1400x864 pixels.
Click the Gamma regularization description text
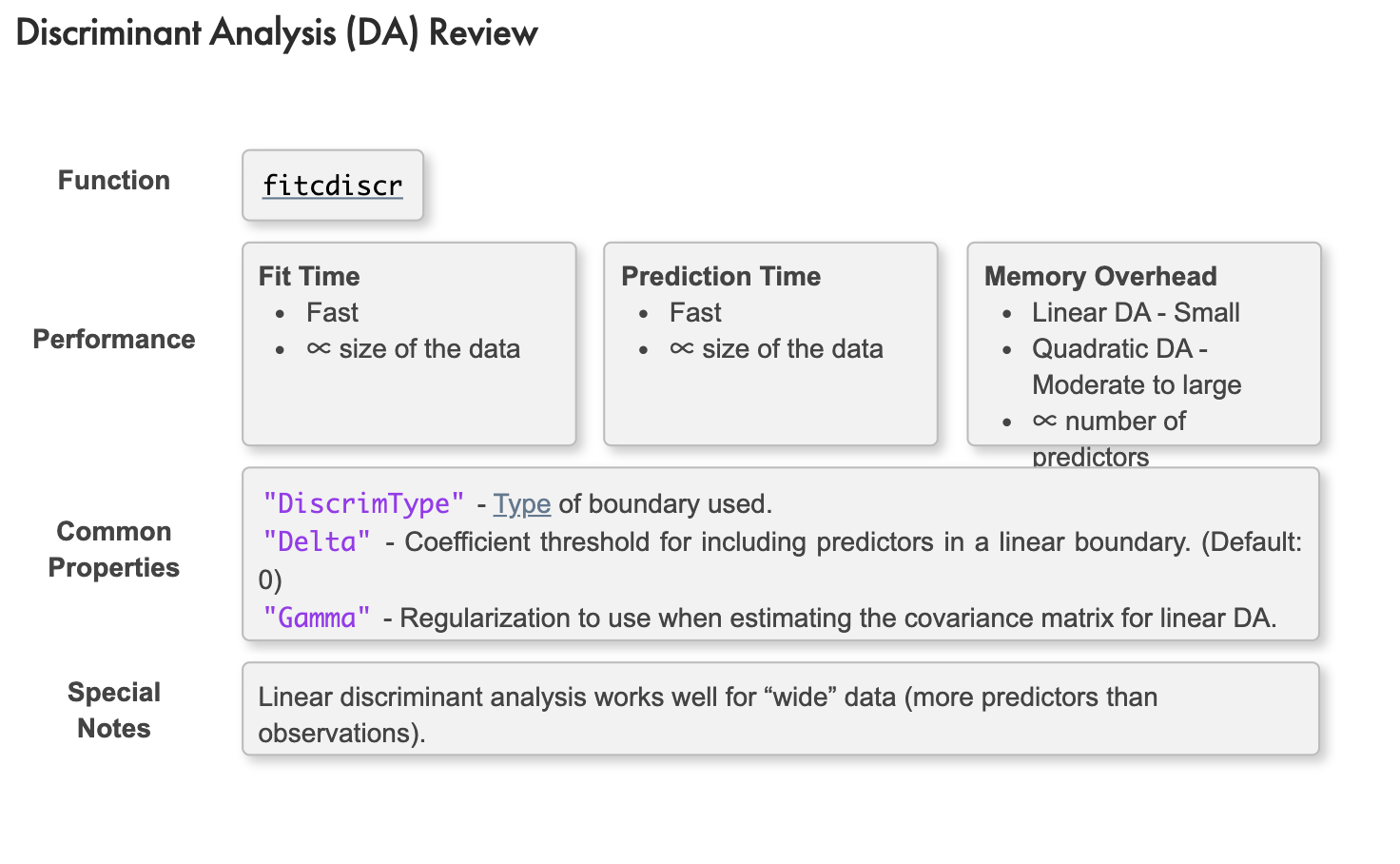coord(838,618)
